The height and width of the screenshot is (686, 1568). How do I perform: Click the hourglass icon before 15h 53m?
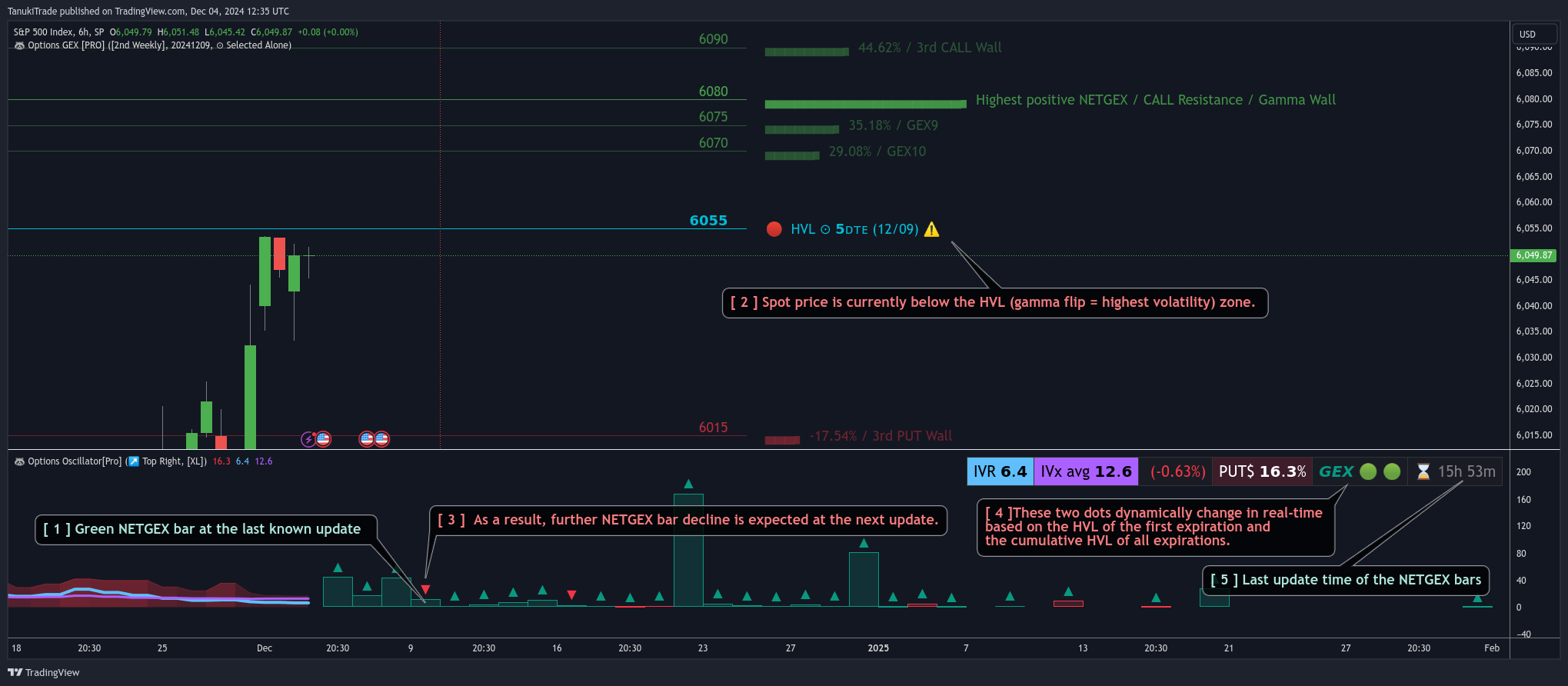[x=1423, y=471]
